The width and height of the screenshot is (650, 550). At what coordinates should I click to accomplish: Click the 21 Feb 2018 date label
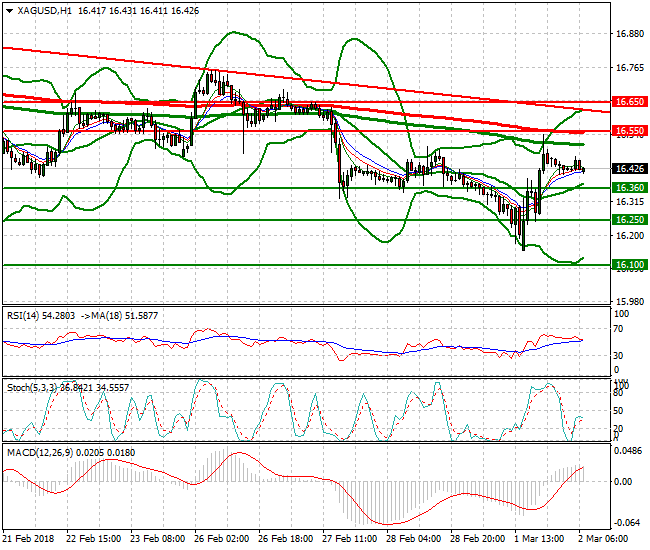28,539
